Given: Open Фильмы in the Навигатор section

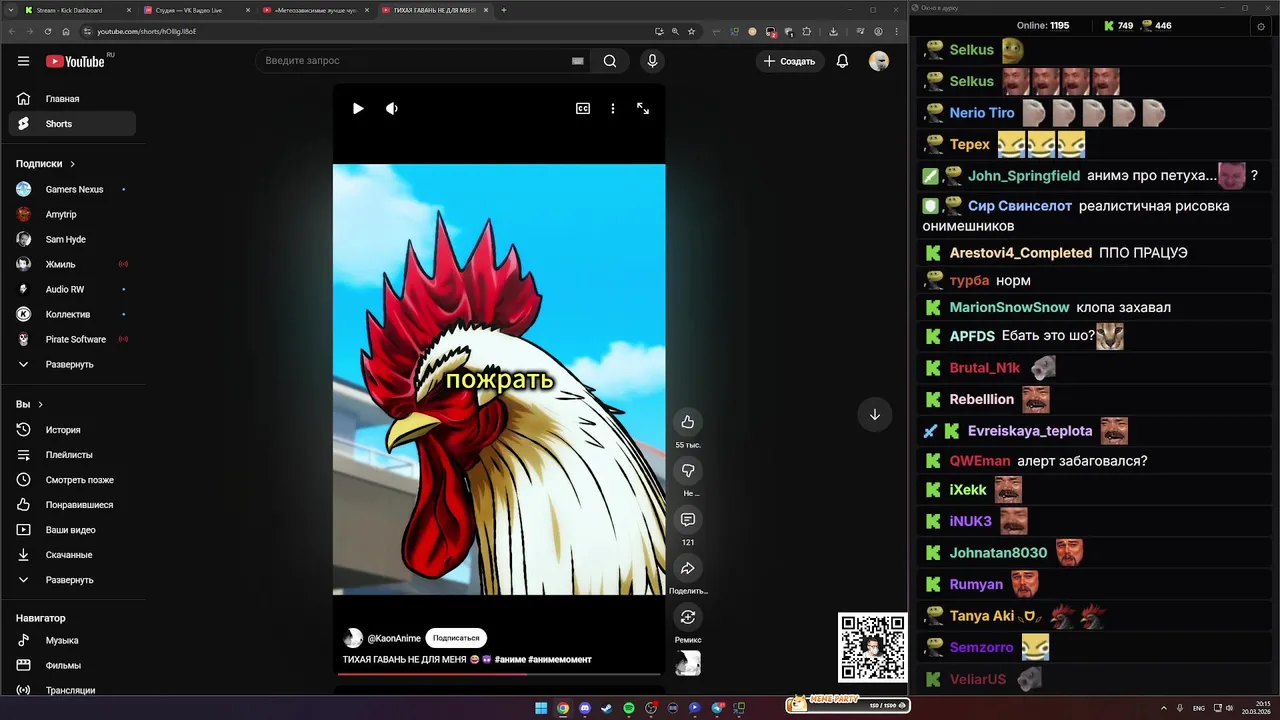Looking at the screenshot, I should 72,665.
